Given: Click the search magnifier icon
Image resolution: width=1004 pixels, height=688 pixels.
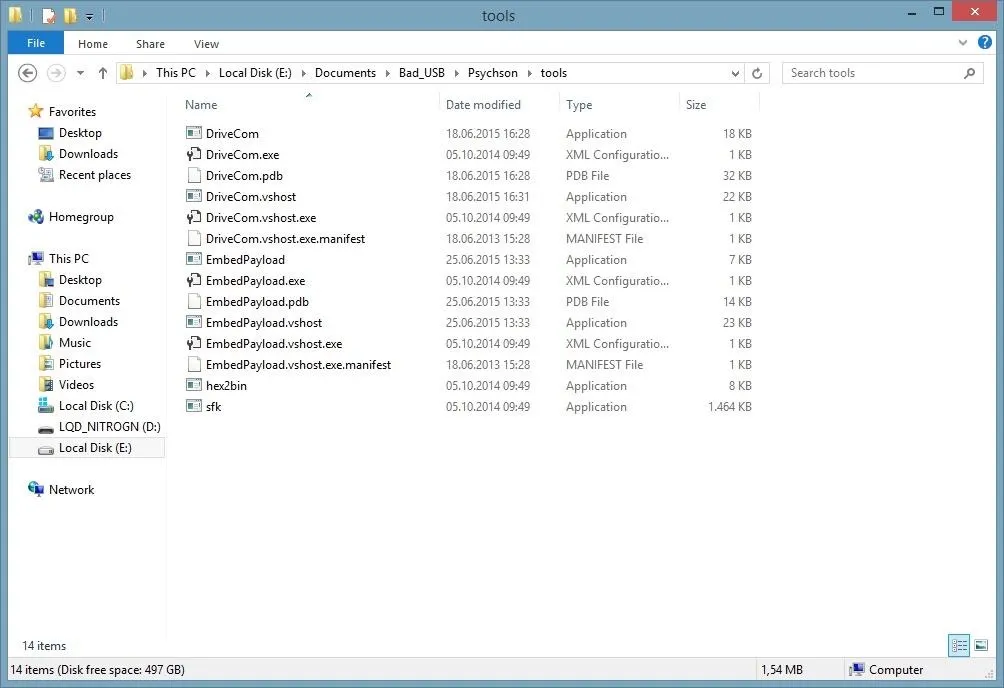Looking at the screenshot, I should click(x=969, y=73).
